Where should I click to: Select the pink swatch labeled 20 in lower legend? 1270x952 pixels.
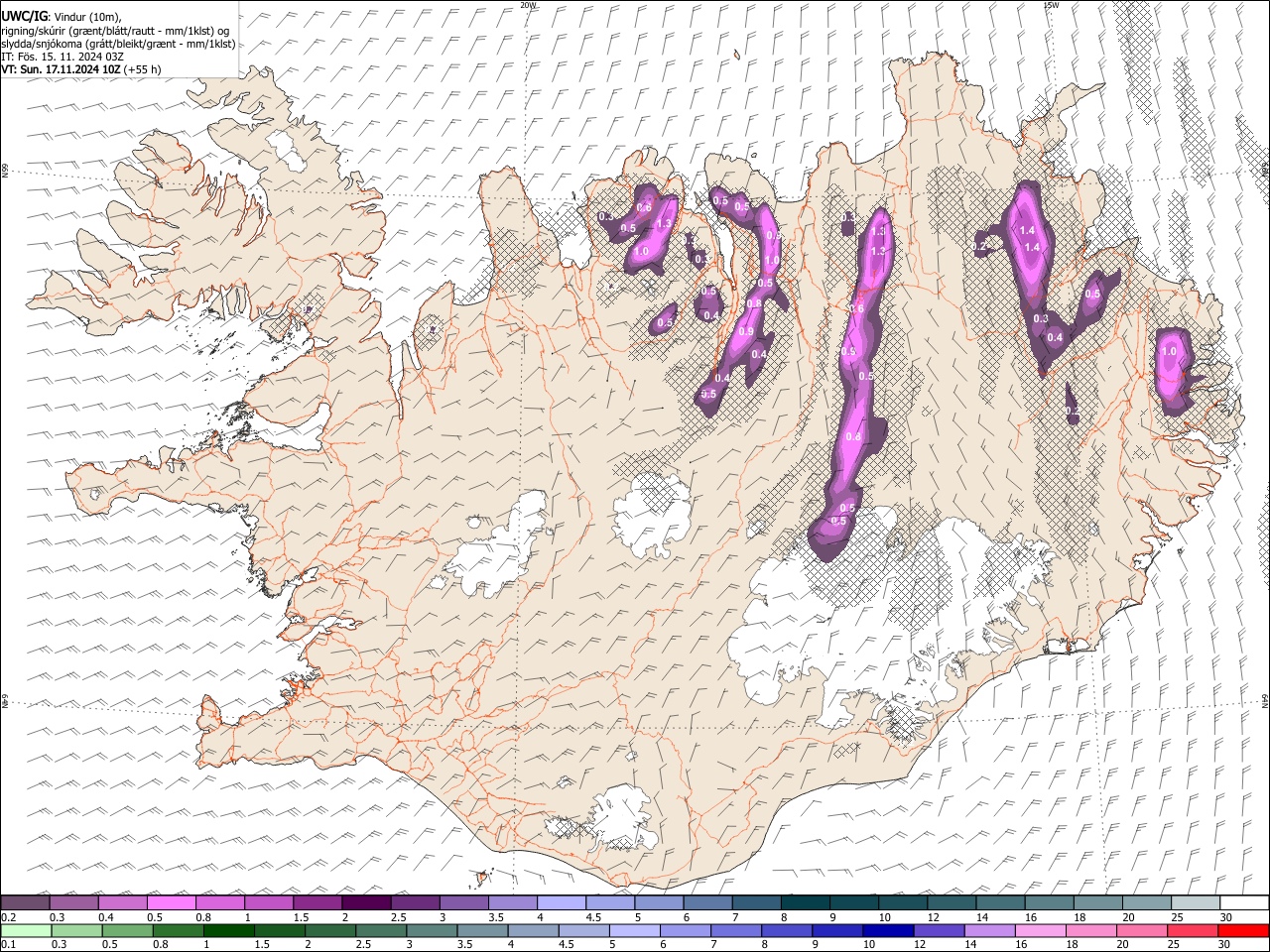point(1141,930)
